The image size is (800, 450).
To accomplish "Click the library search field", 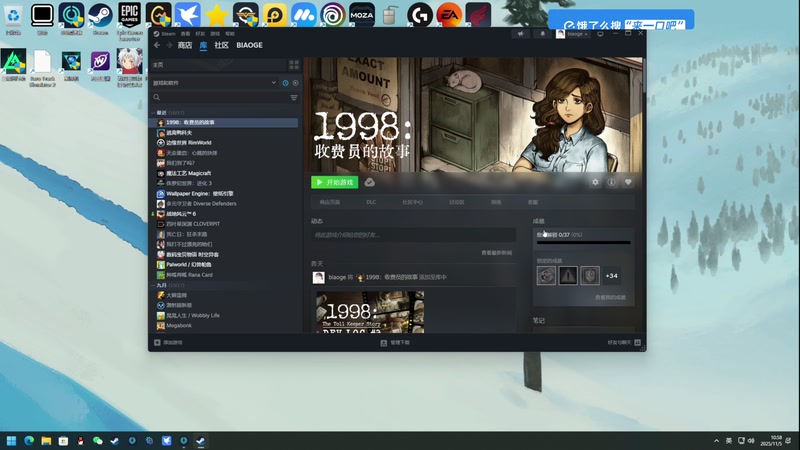I will (x=219, y=97).
